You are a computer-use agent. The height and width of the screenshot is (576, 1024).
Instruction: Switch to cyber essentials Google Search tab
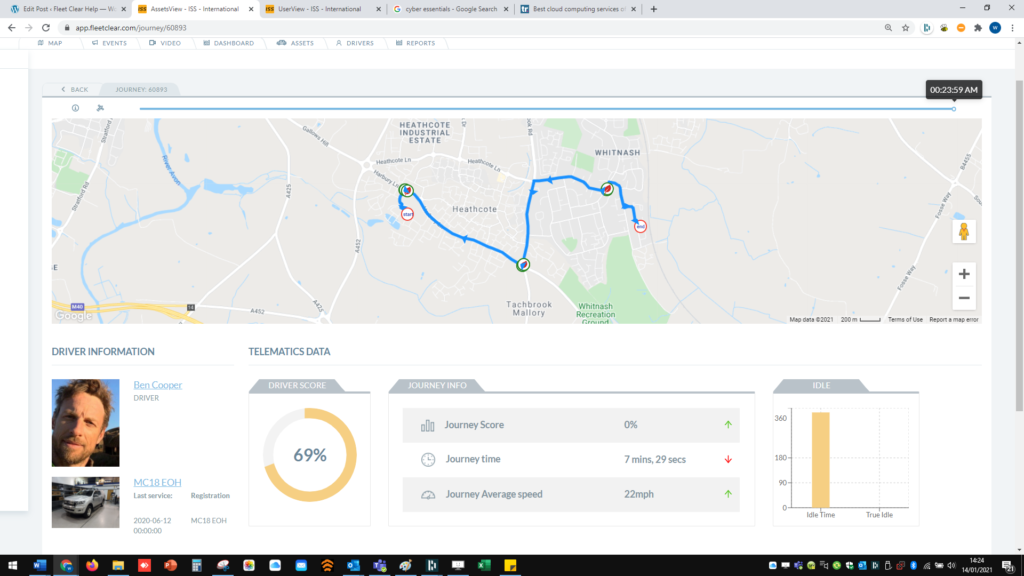pos(450,9)
